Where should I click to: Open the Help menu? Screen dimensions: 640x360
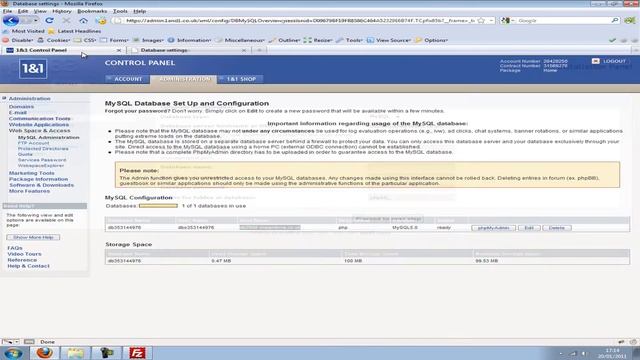pyautogui.click(x=140, y=11)
